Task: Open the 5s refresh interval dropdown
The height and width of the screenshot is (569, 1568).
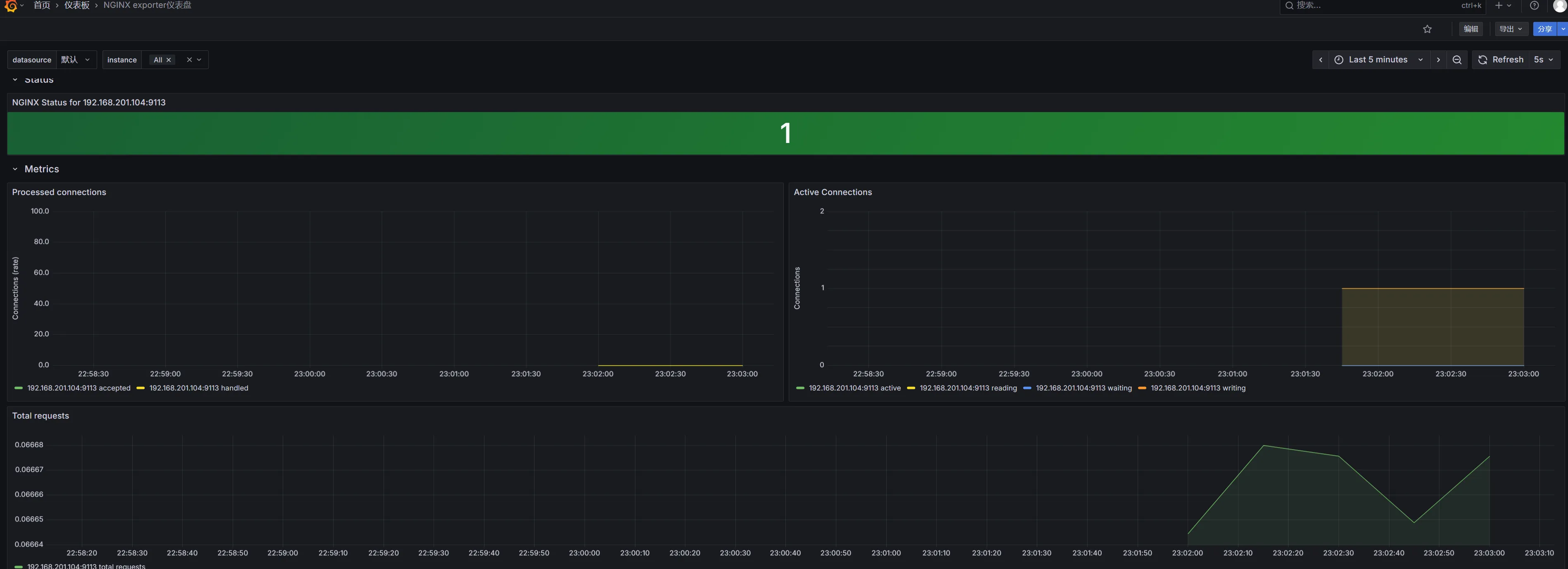Action: pyautogui.click(x=1543, y=60)
